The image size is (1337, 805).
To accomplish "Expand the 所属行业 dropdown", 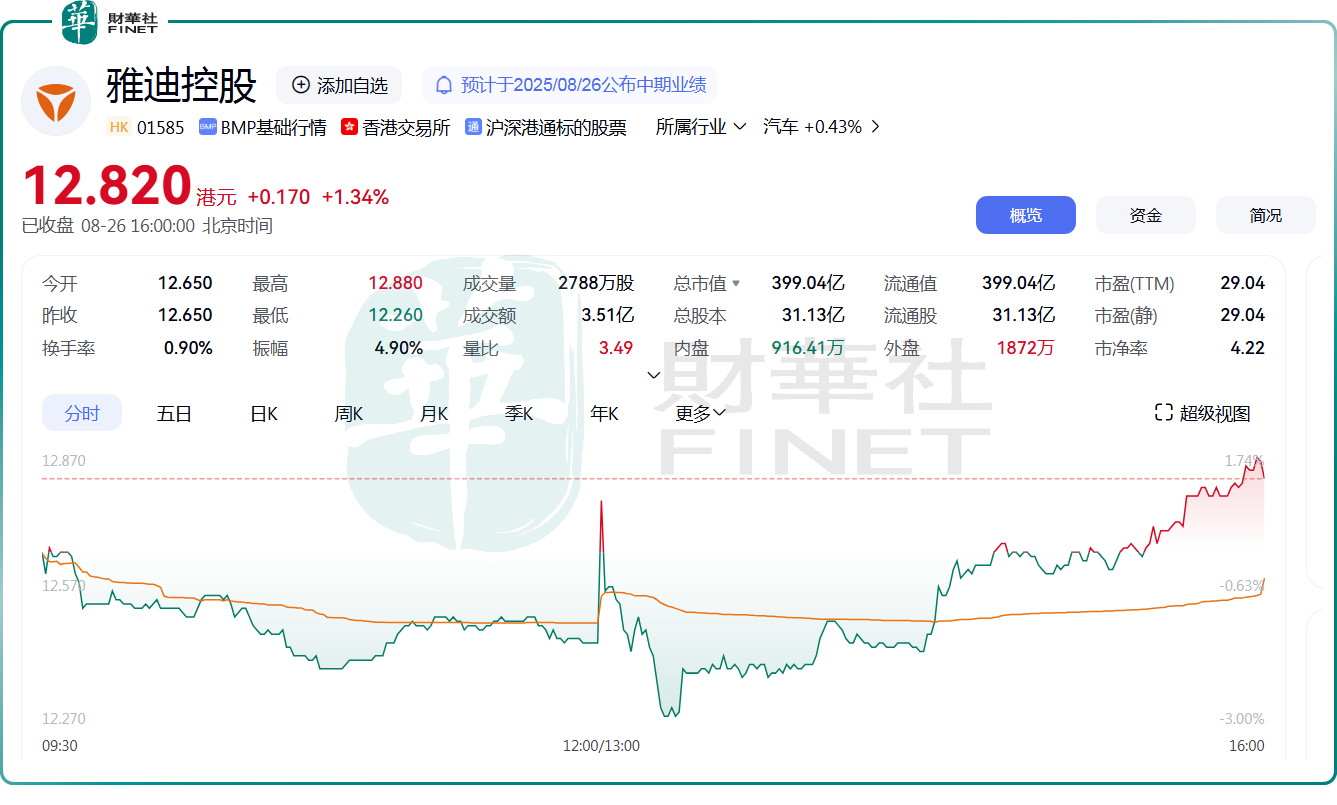I will pyautogui.click(x=701, y=127).
